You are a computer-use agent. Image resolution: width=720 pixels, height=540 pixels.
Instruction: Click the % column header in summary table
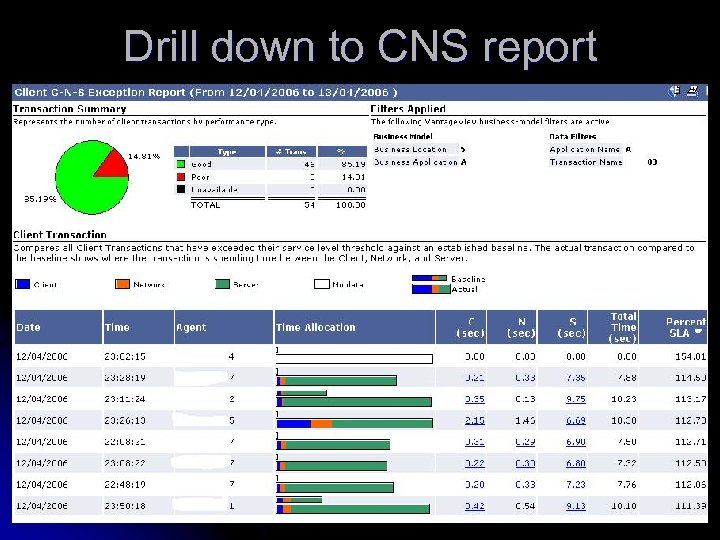[342, 152]
